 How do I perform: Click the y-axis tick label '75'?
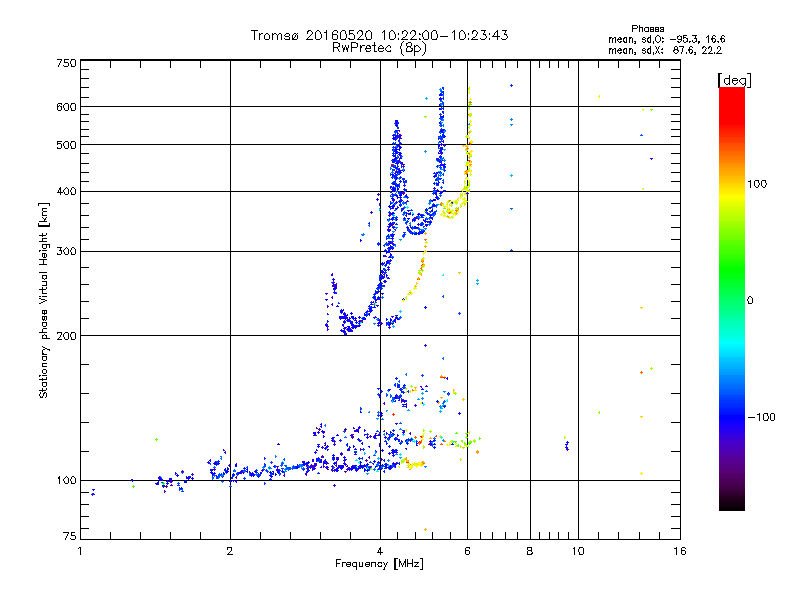[x=70, y=536]
